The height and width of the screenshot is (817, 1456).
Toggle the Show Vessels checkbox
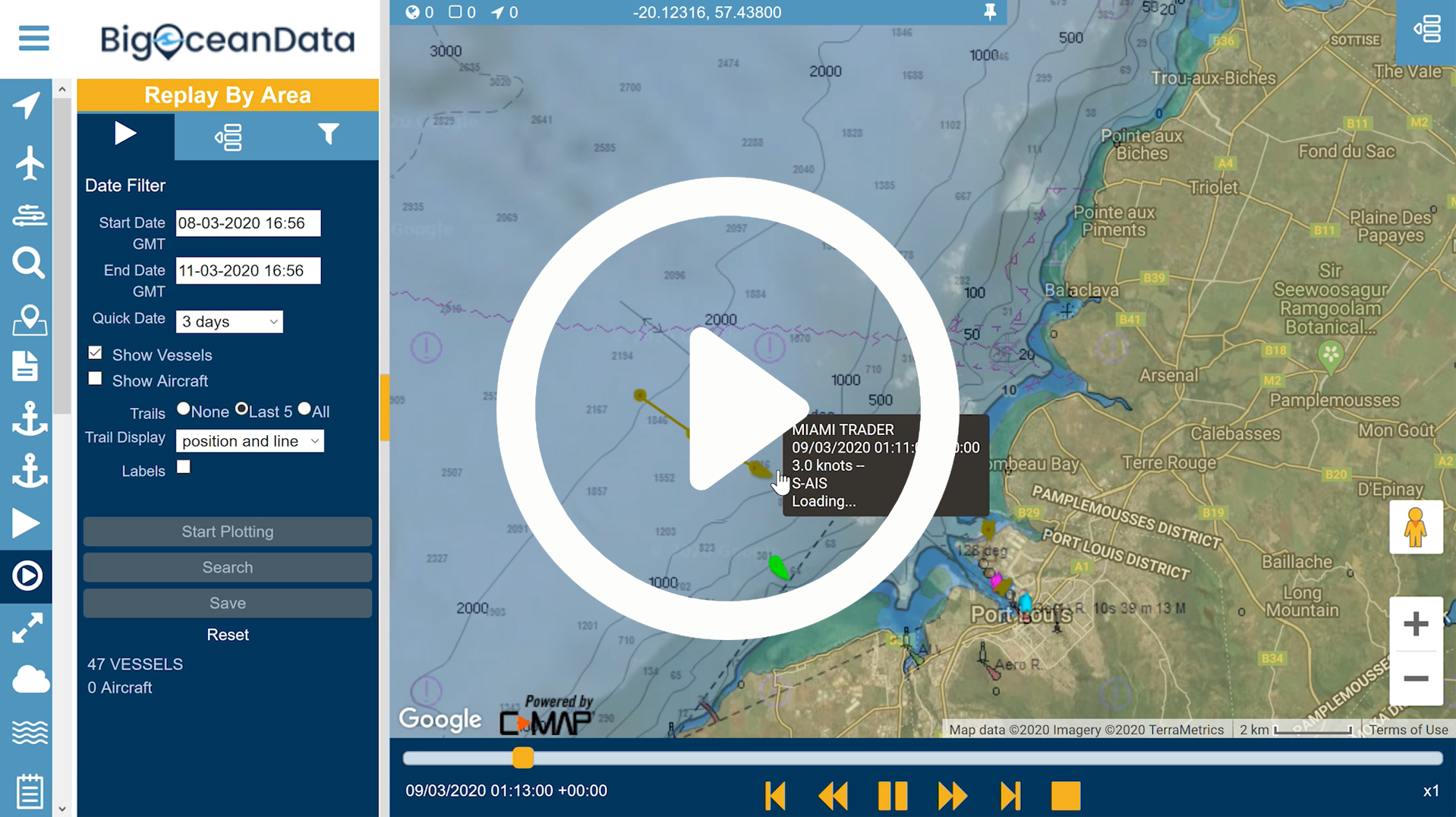click(x=95, y=353)
